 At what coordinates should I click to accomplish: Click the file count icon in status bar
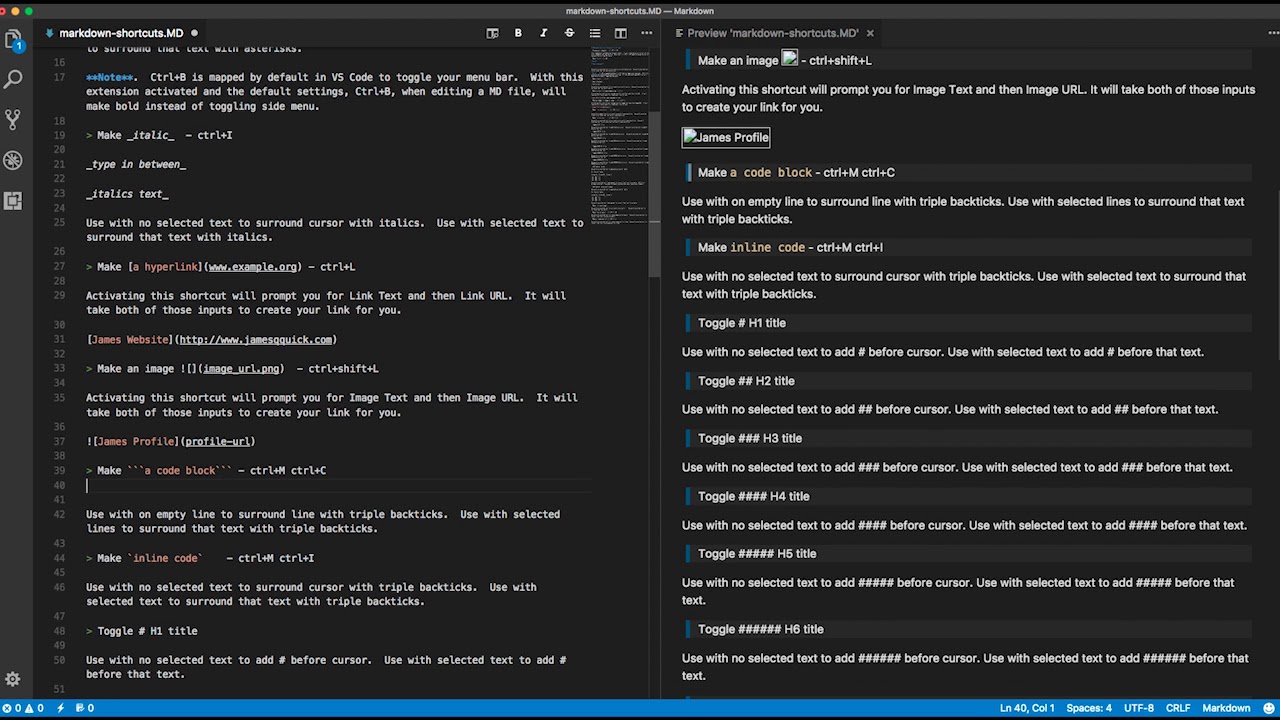86,708
